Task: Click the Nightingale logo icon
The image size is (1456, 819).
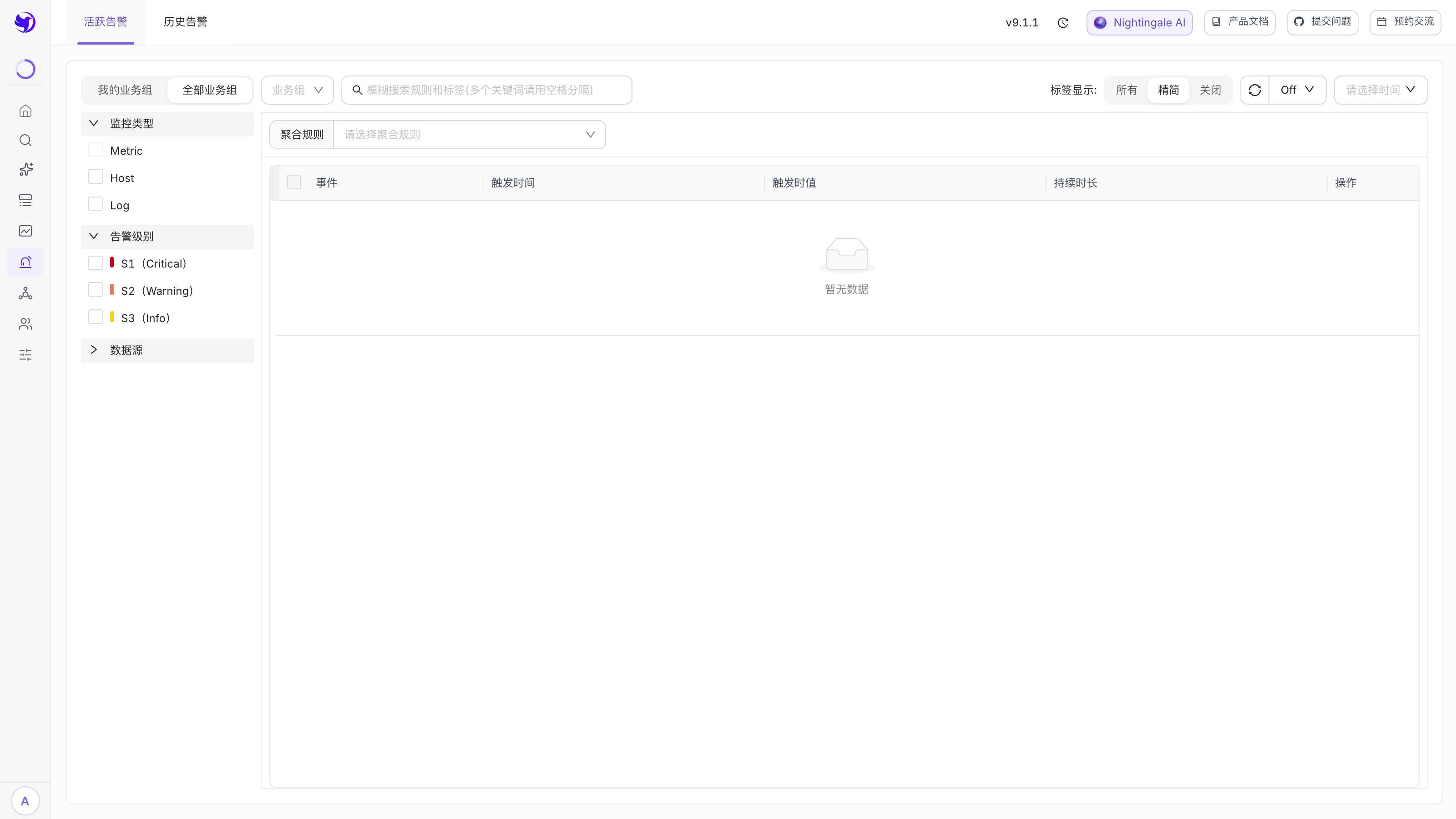Action: (25, 23)
